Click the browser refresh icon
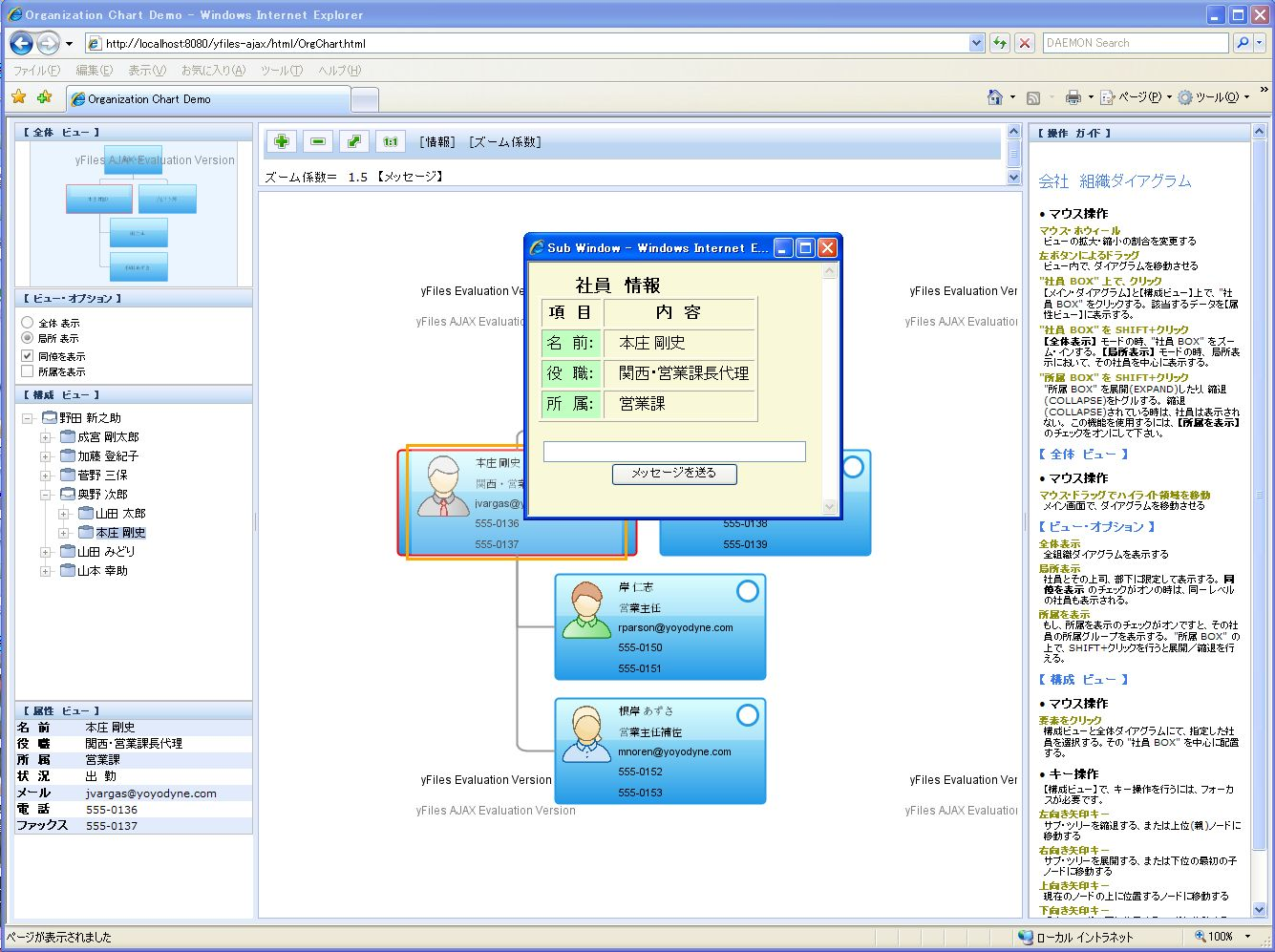This screenshot has height=952, width=1275. tap(999, 43)
